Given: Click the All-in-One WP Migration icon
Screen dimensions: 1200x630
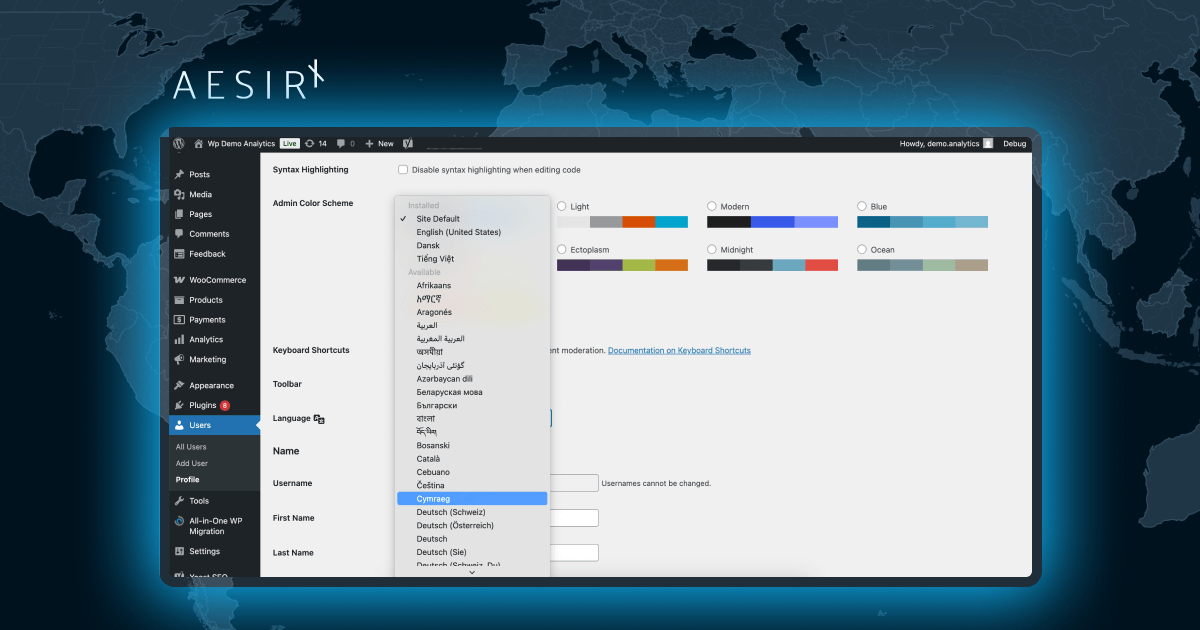Looking at the screenshot, I should tap(179, 521).
